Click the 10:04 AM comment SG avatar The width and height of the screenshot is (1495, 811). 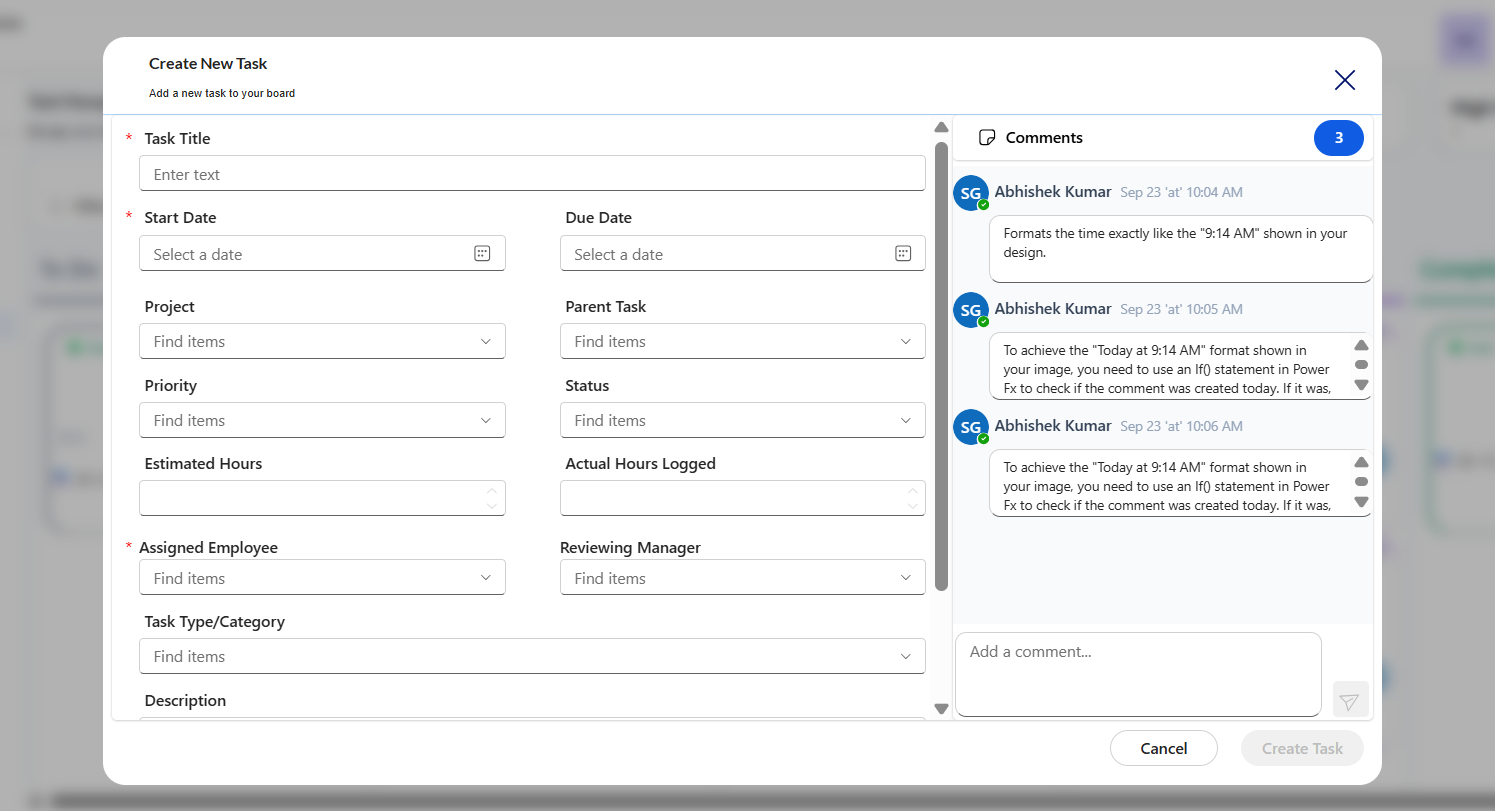[x=971, y=193]
